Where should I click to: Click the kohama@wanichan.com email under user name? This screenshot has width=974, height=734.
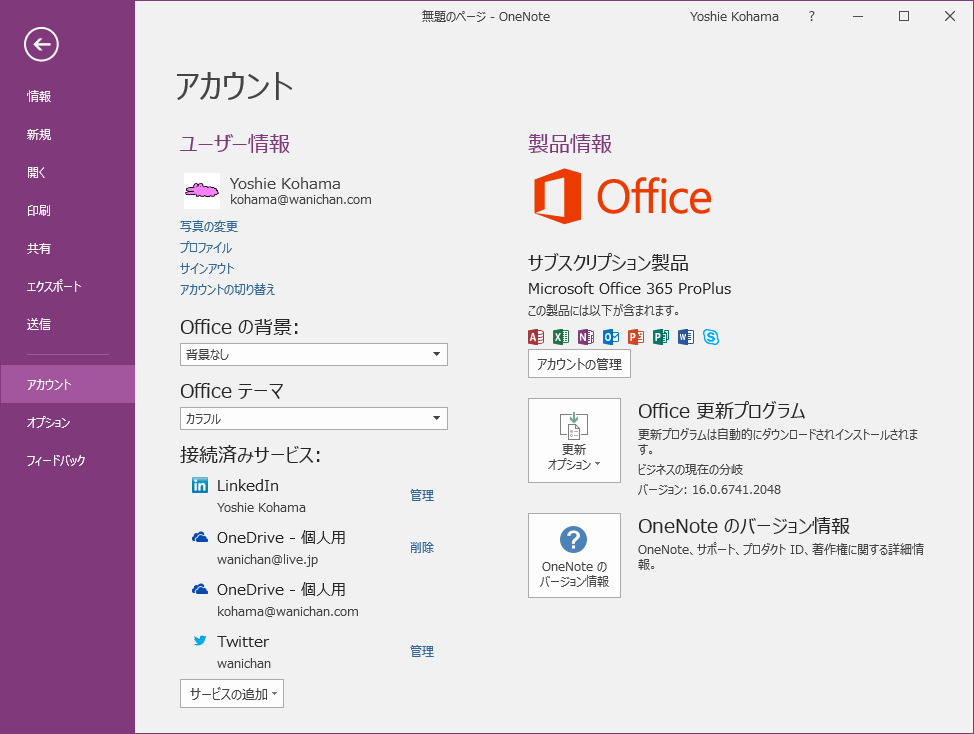(301, 199)
